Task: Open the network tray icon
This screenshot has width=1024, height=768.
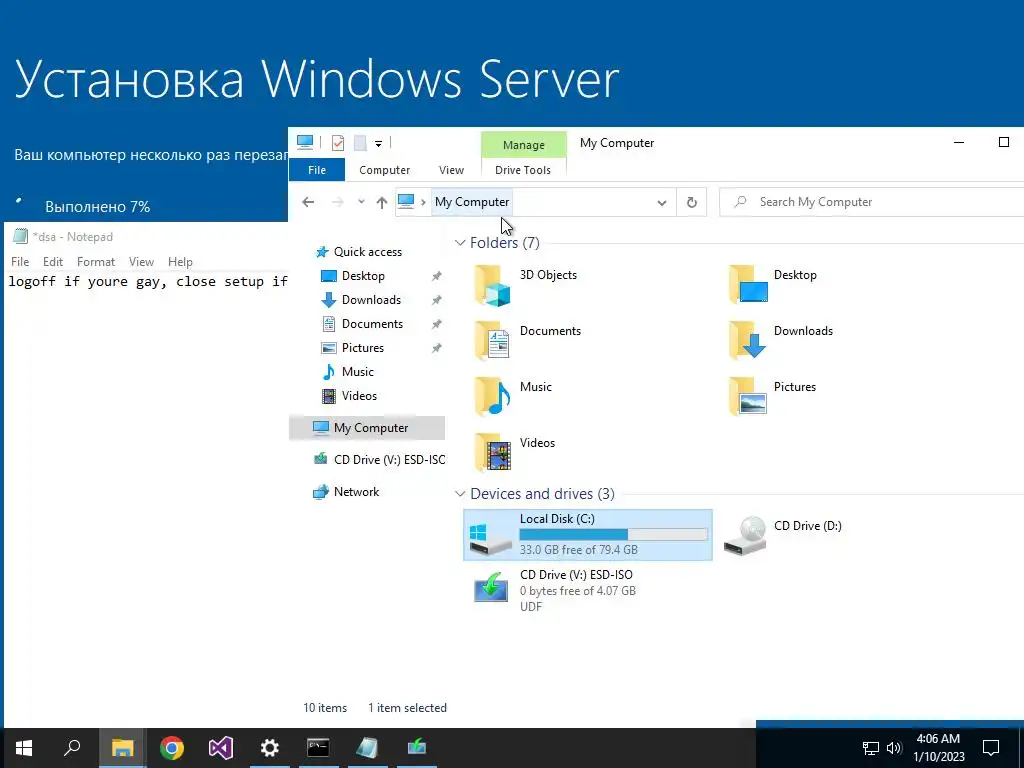Action: point(871,748)
